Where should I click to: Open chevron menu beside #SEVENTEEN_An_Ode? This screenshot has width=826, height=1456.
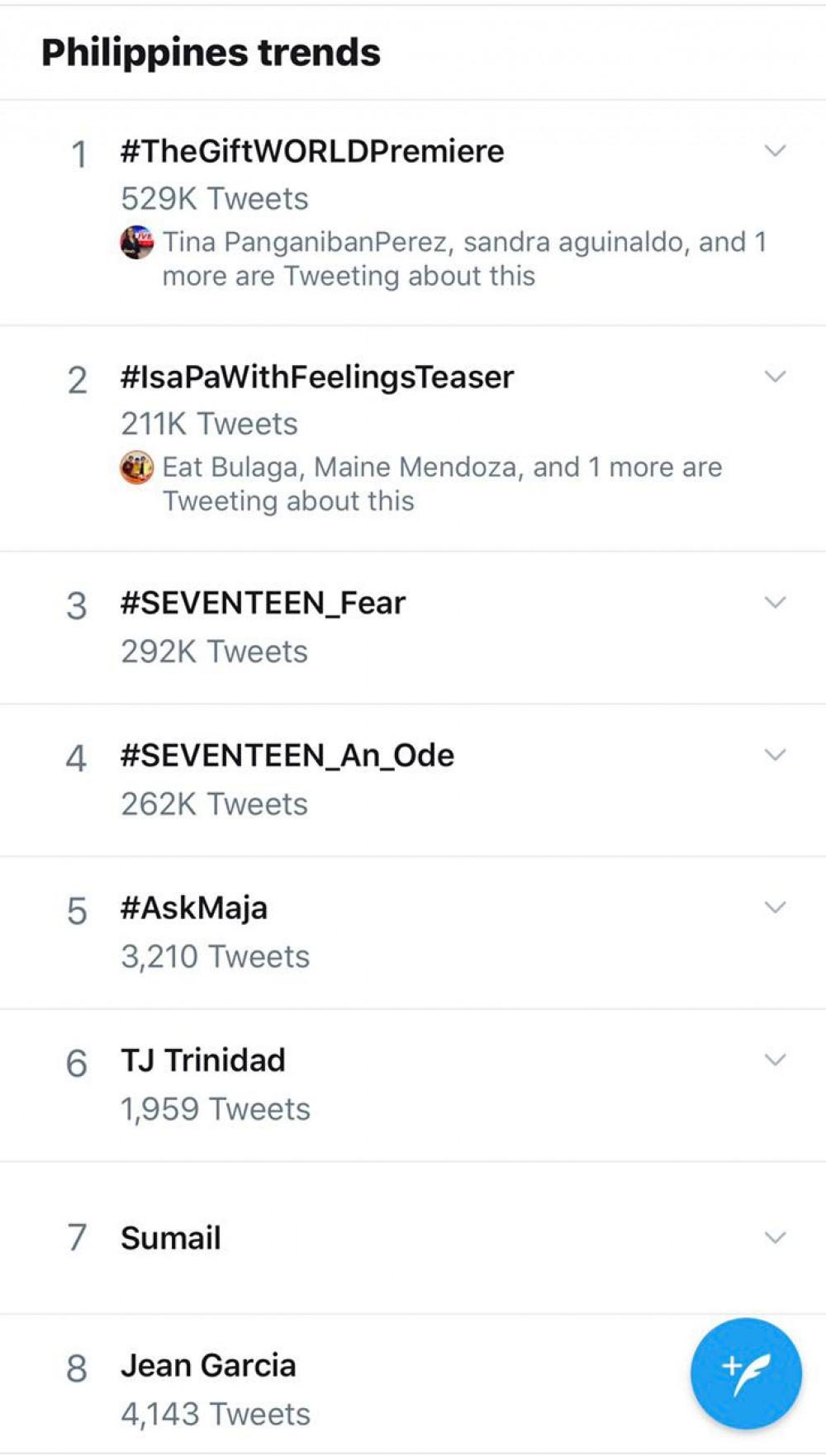pos(775,755)
